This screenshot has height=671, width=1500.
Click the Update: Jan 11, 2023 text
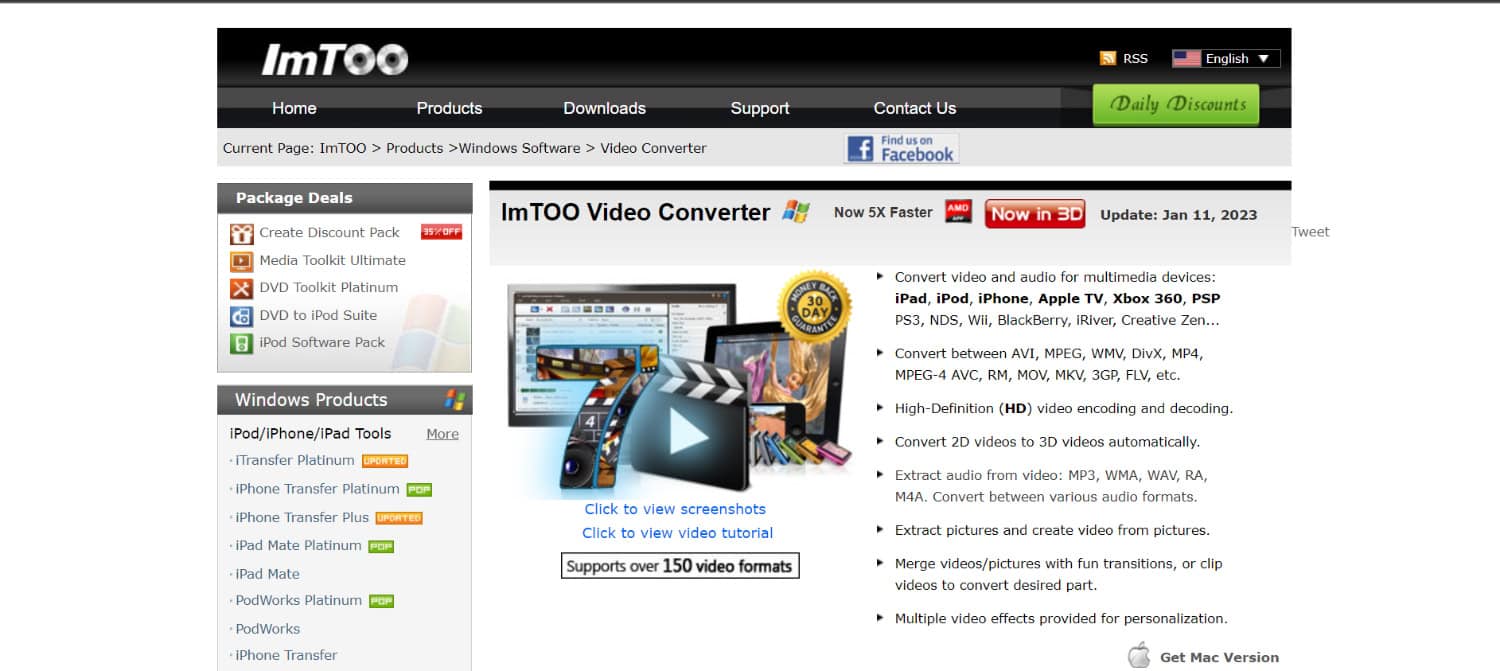click(x=1178, y=215)
